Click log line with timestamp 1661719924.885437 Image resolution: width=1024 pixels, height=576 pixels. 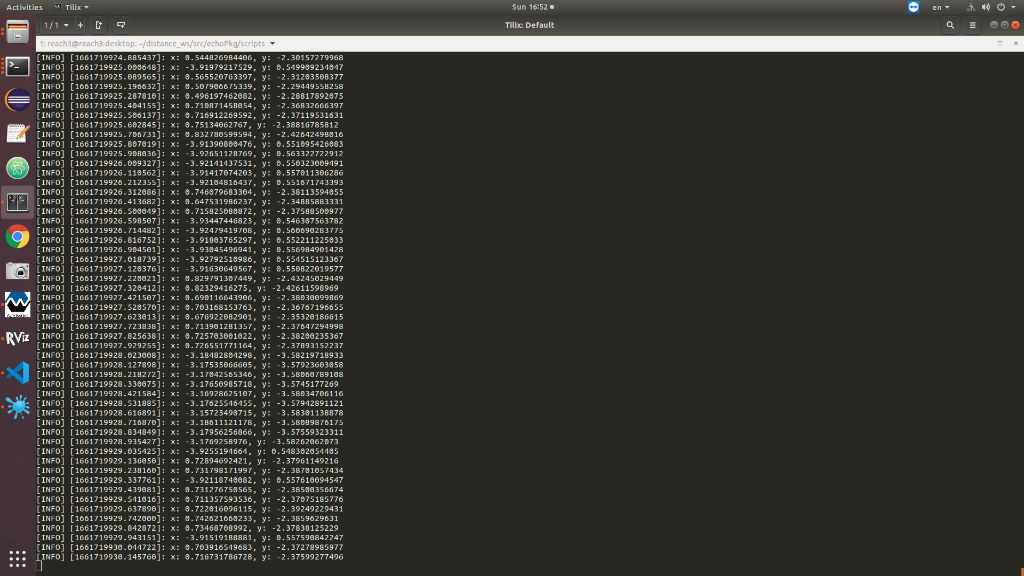[x=190, y=57]
